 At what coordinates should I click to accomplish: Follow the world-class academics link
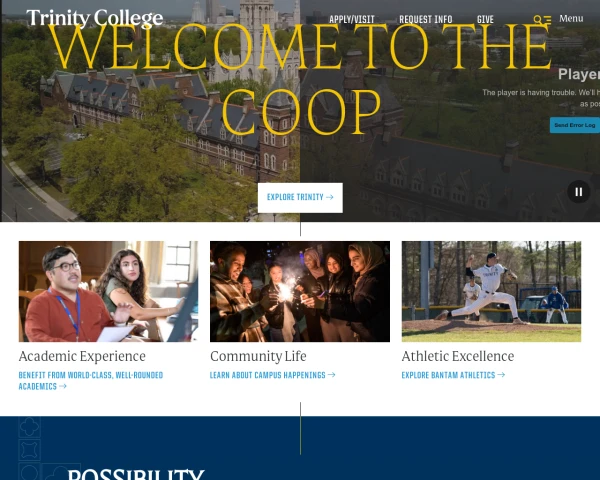91,380
